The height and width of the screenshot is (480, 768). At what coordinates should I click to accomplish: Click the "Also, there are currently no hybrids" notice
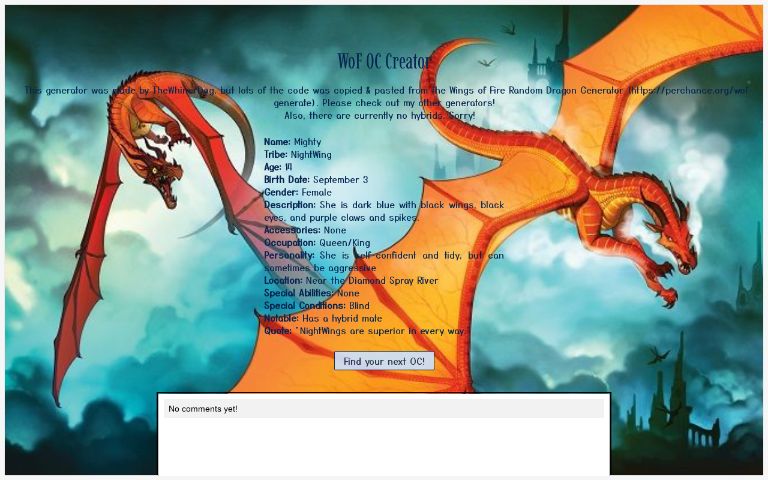click(384, 115)
